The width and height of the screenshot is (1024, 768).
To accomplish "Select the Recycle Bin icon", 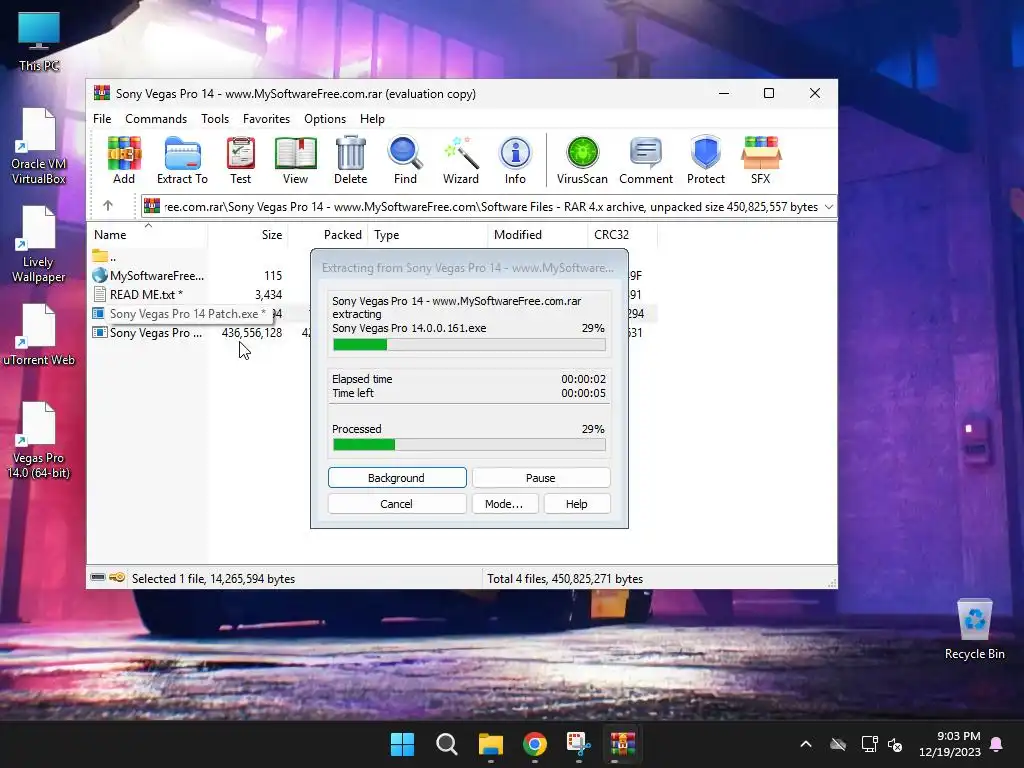I will (974, 629).
